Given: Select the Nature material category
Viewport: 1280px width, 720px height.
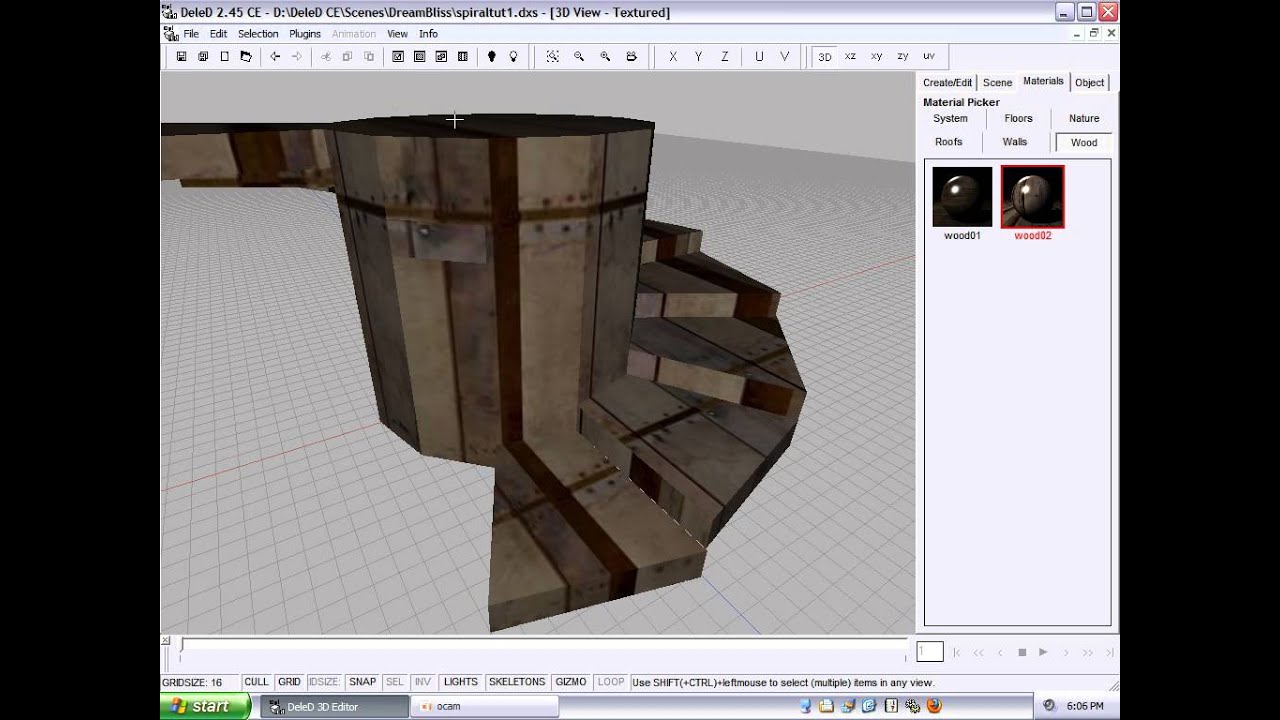Looking at the screenshot, I should pos(1084,119).
